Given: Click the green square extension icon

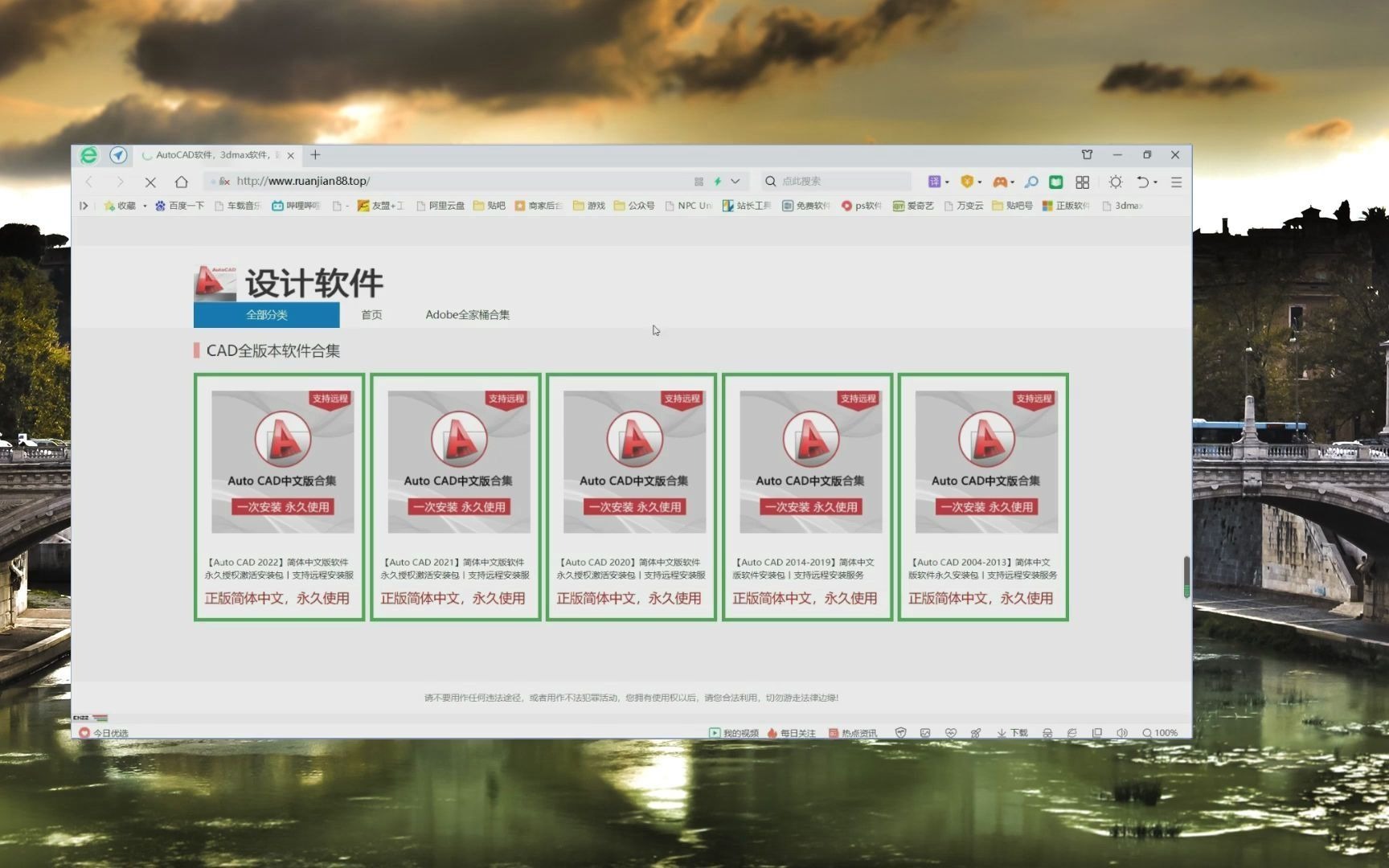Looking at the screenshot, I should tap(1056, 182).
